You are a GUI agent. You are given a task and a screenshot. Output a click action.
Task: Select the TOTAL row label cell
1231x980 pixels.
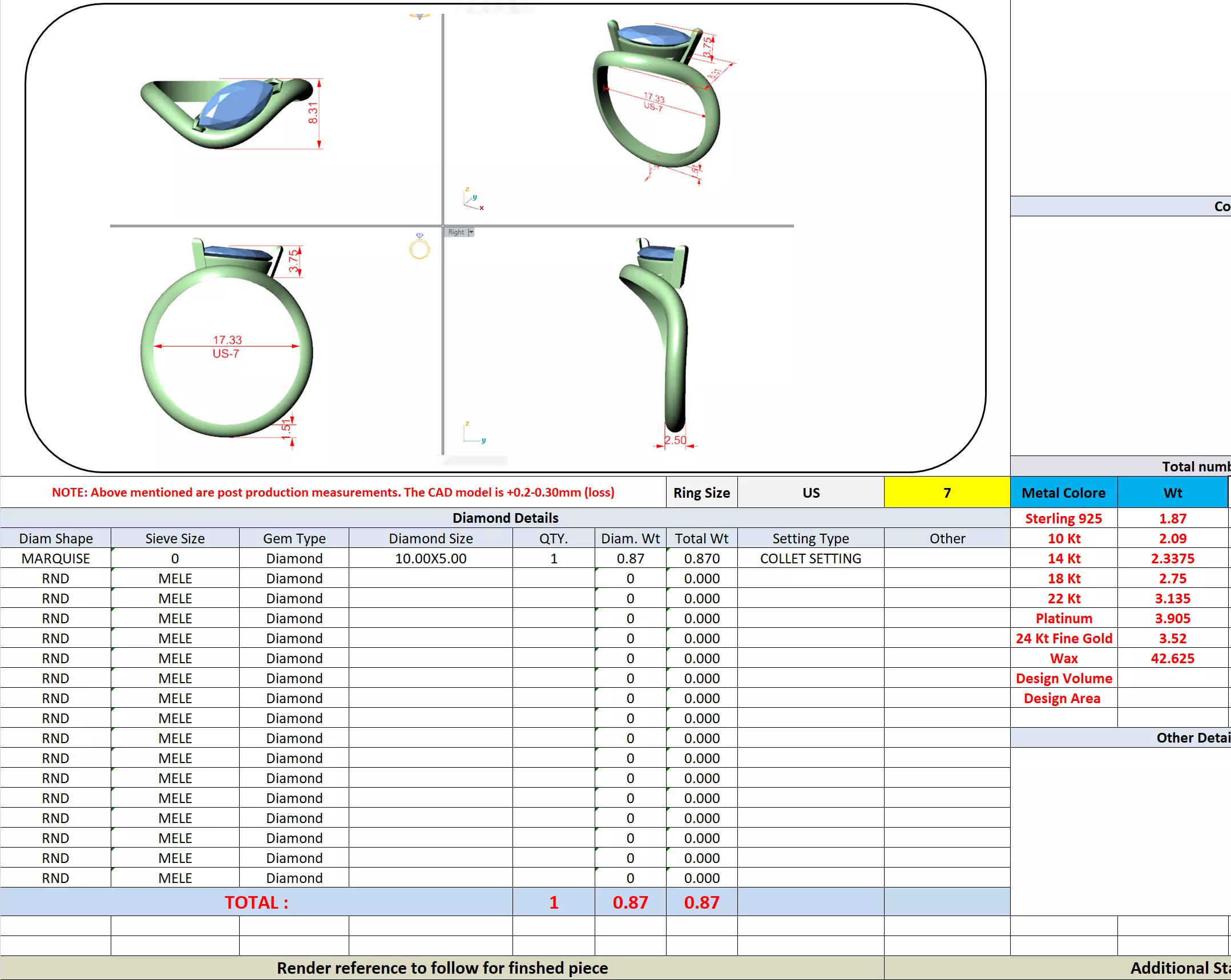click(256, 902)
